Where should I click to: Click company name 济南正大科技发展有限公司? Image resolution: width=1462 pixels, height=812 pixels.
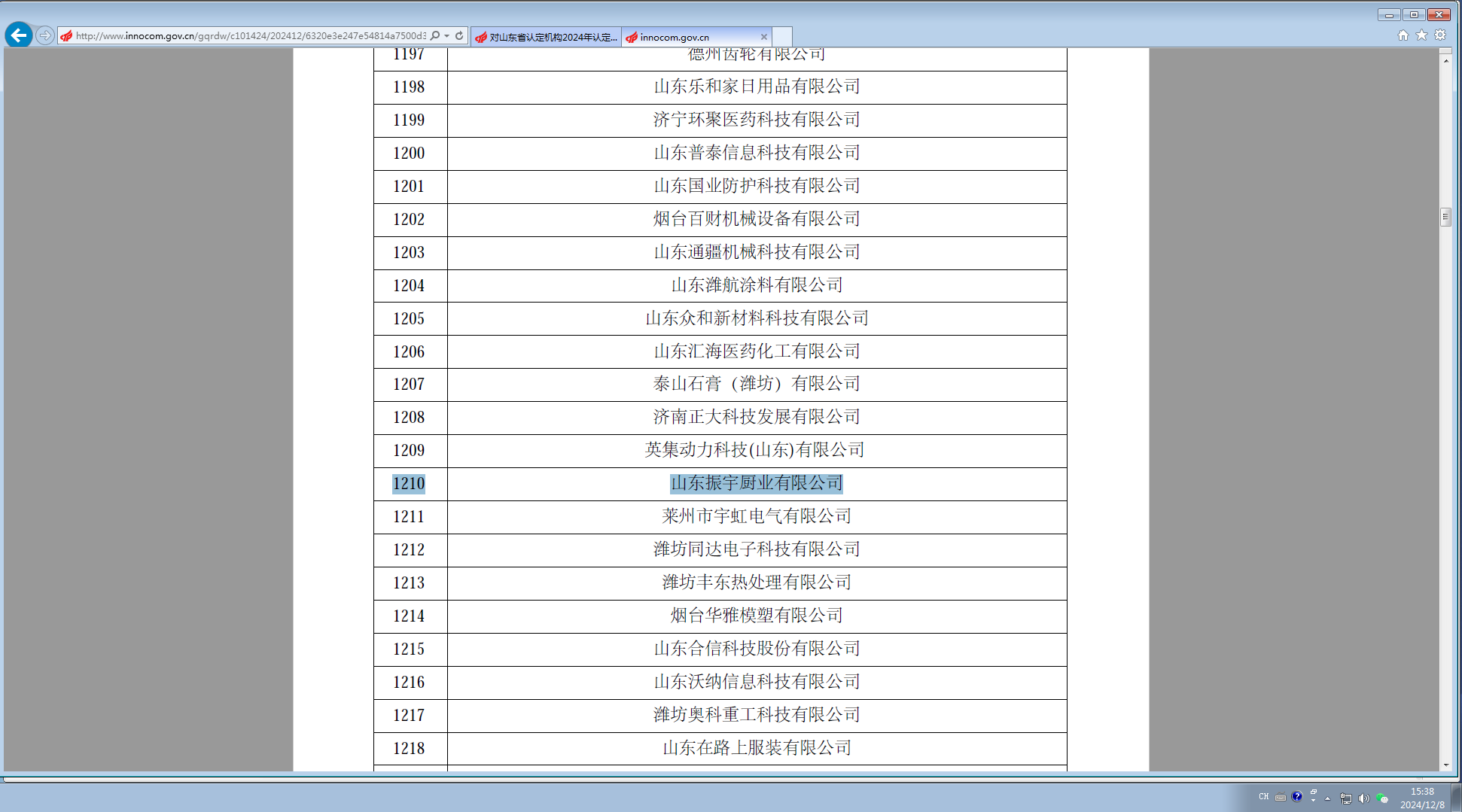point(757,417)
